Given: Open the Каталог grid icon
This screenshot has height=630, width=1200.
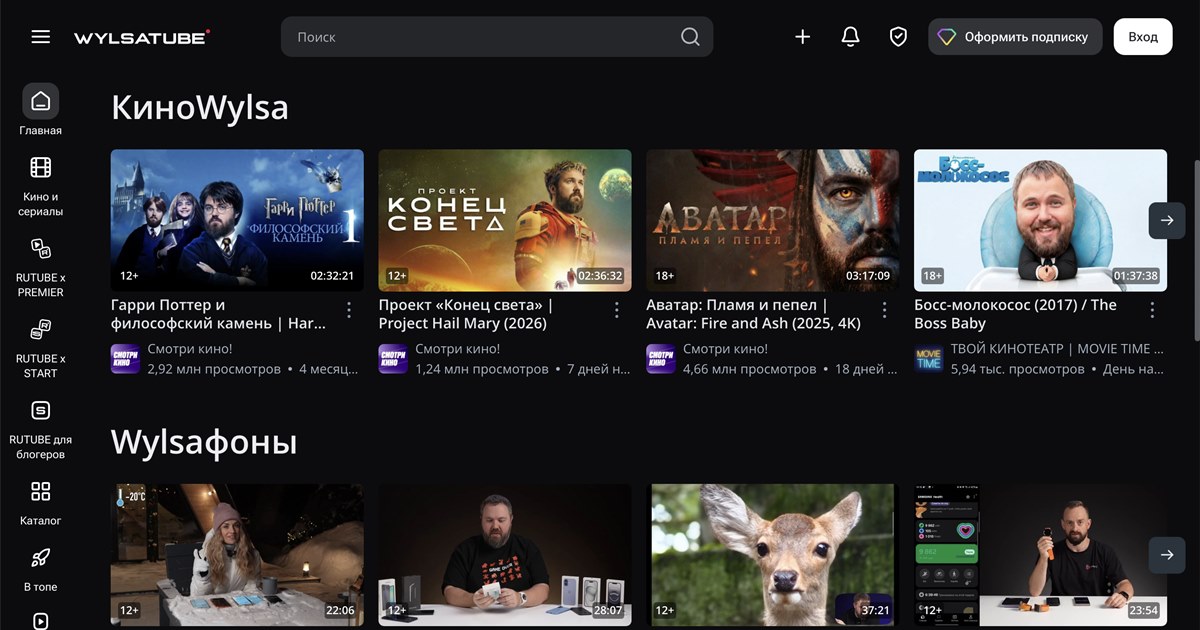Looking at the screenshot, I should point(40,492).
